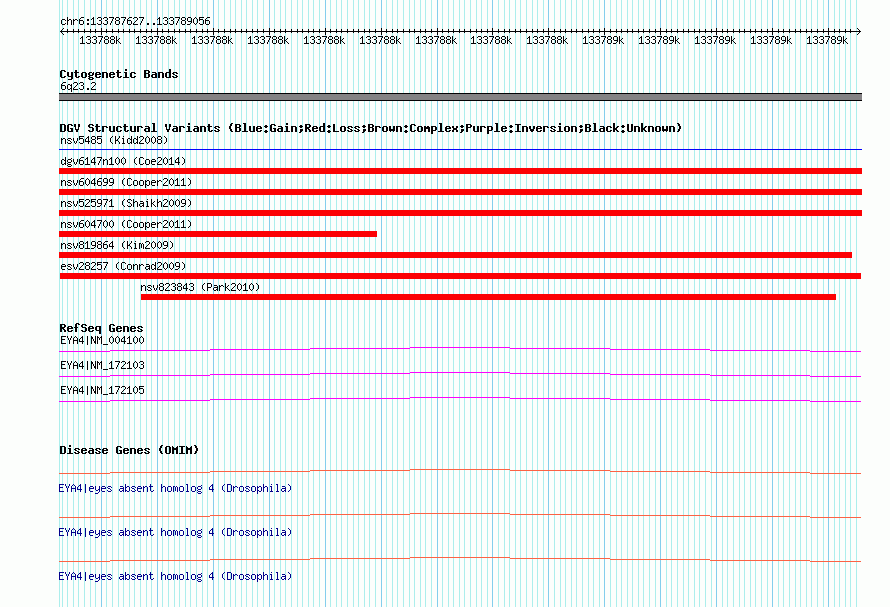Open the esv28257 (Conrad2009) variant label
The width and height of the screenshot is (890, 607).
[x=123, y=266]
